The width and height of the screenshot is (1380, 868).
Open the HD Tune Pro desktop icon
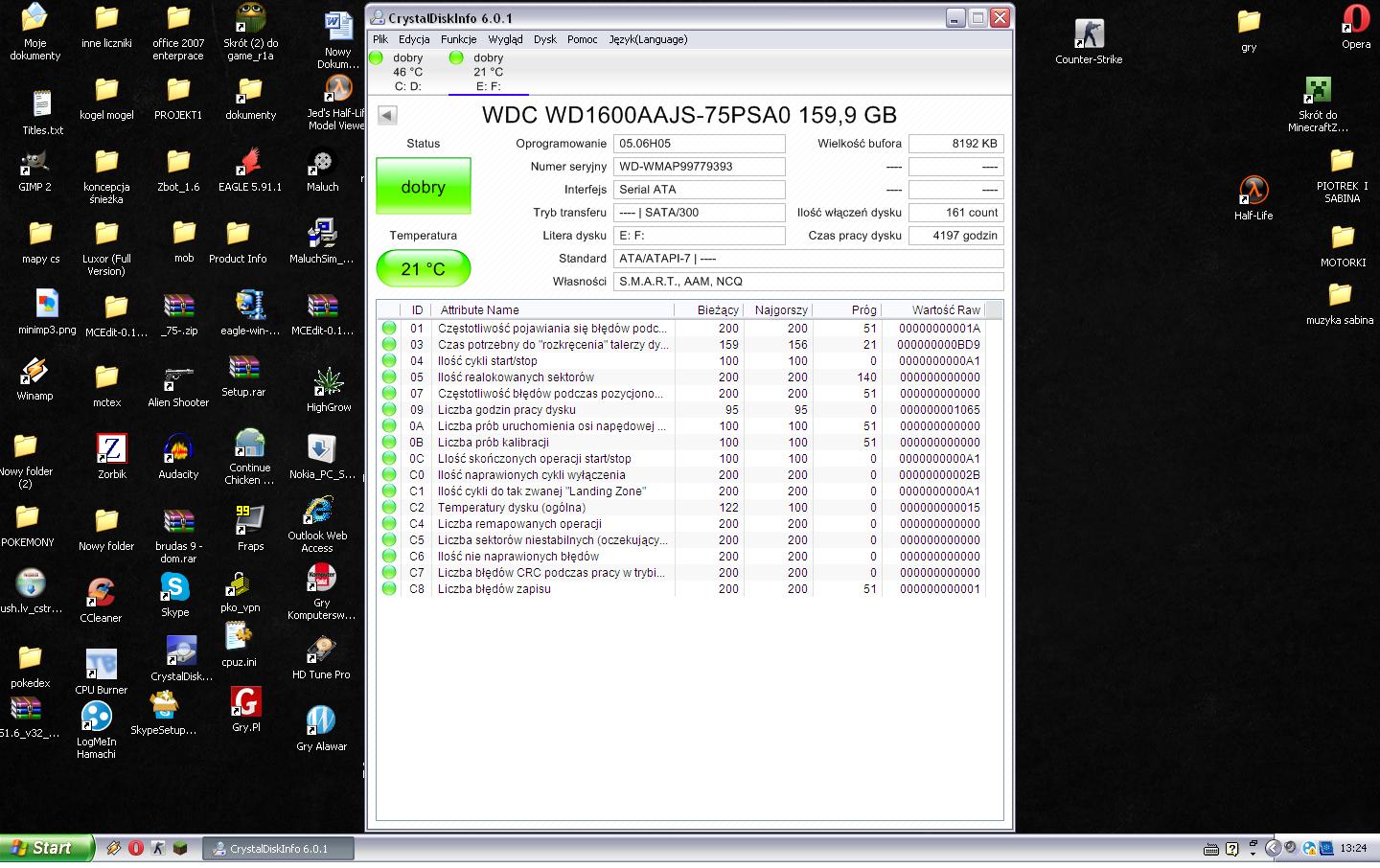[321, 657]
